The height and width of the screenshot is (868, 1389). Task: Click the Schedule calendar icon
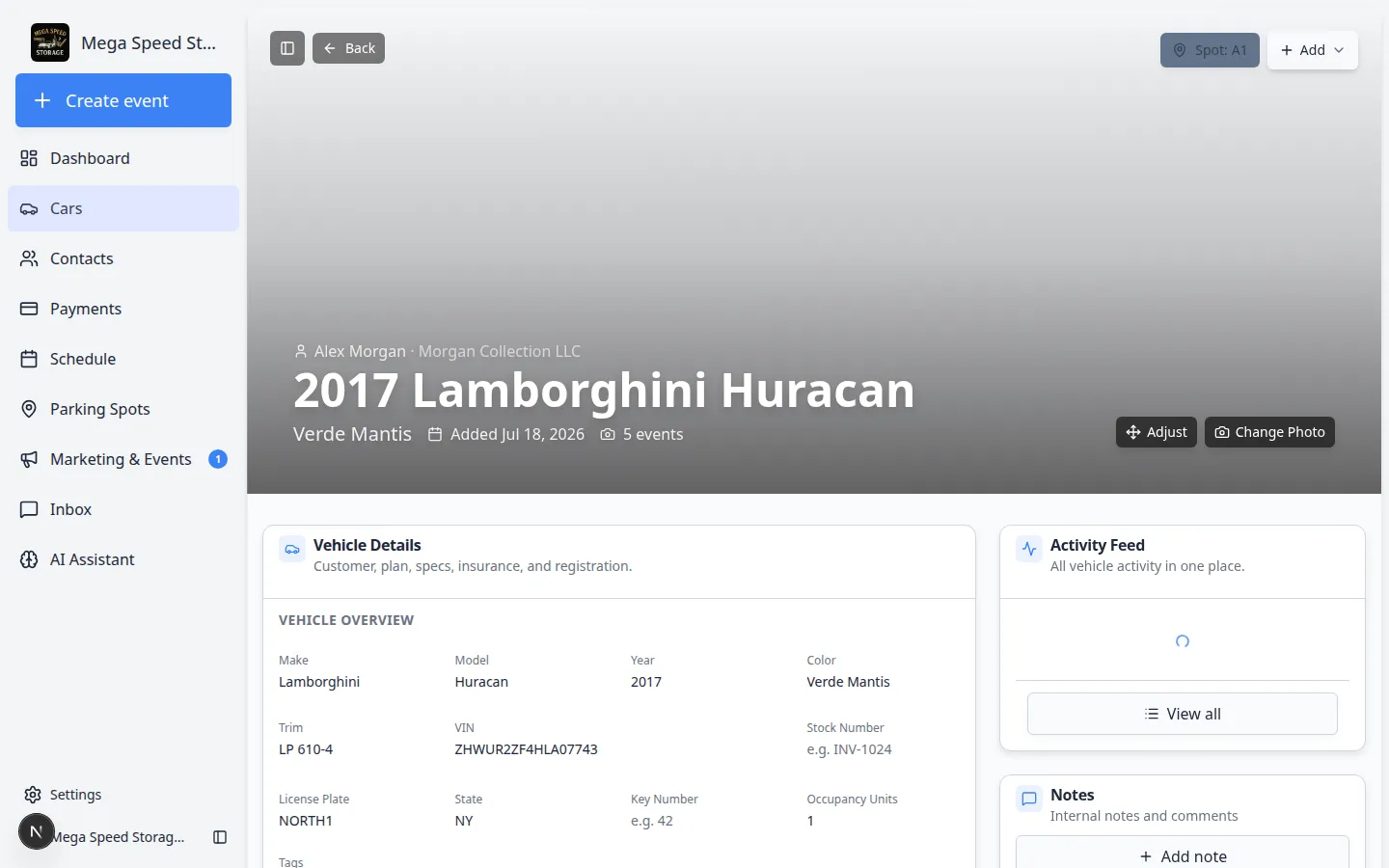[x=29, y=359]
